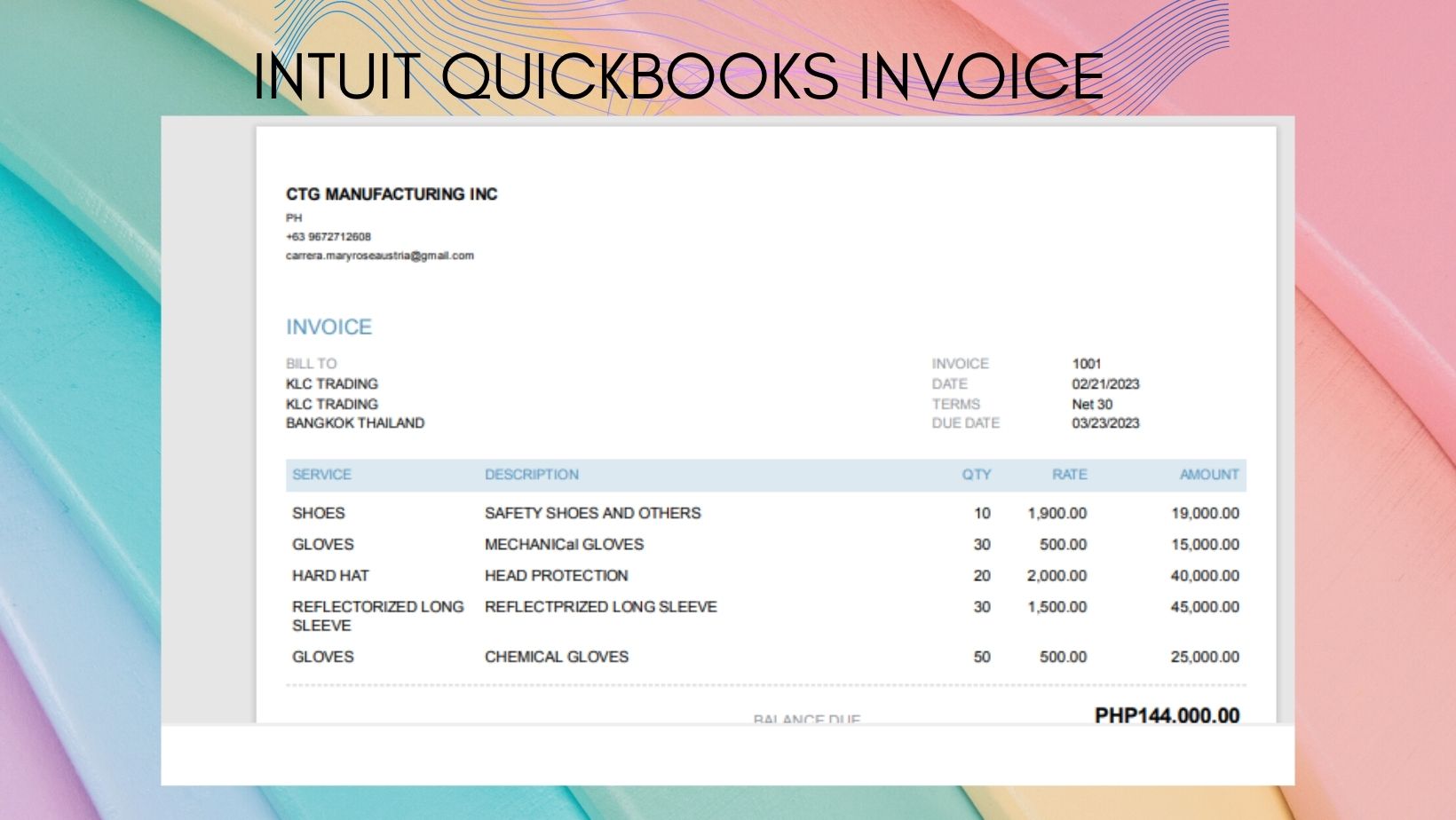Select the "BILL TO" label

(x=312, y=364)
